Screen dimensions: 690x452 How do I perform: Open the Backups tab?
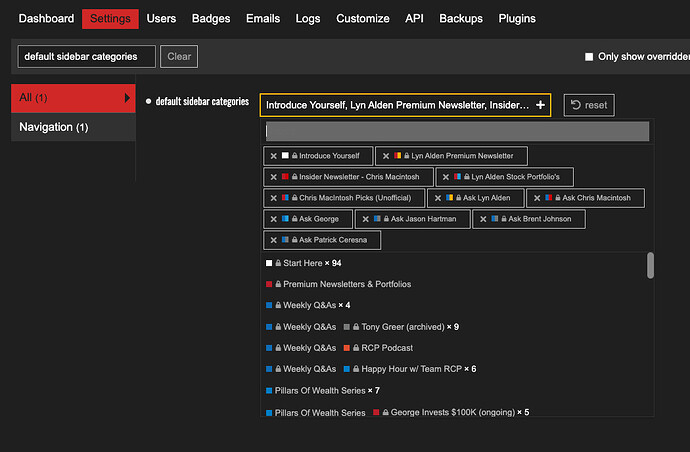pyautogui.click(x=461, y=18)
